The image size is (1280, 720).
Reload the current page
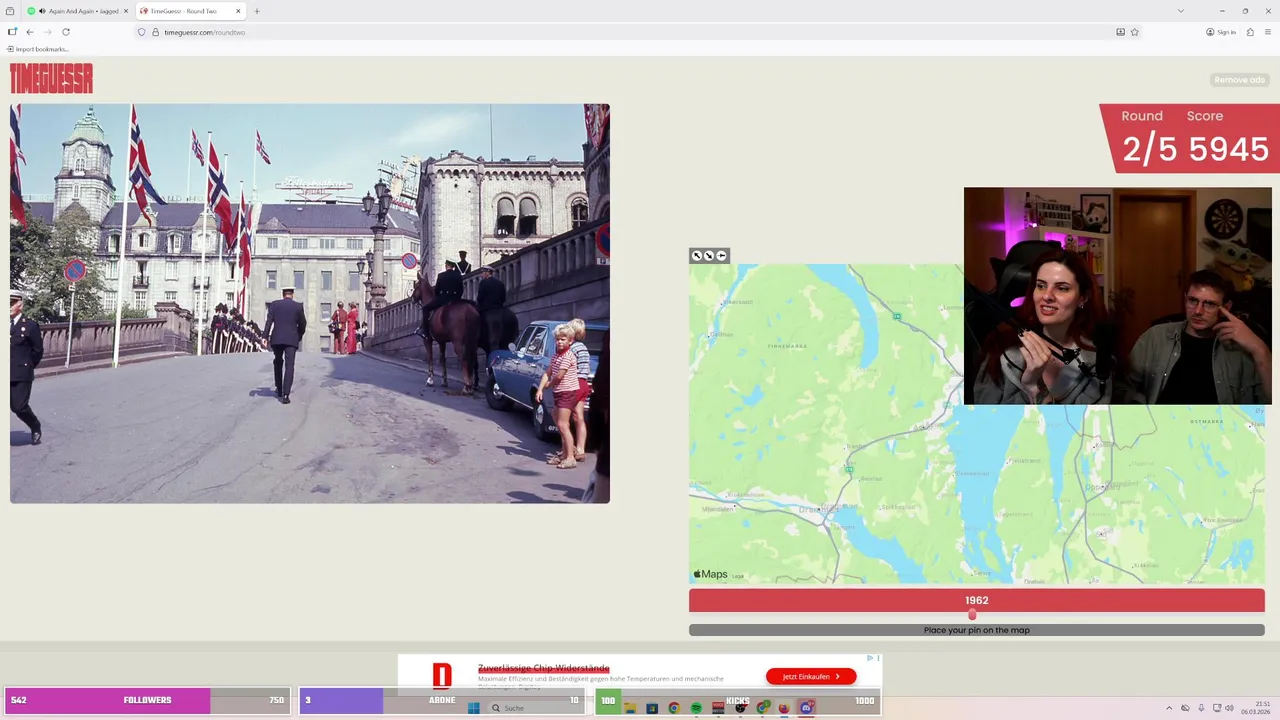pyautogui.click(x=66, y=32)
